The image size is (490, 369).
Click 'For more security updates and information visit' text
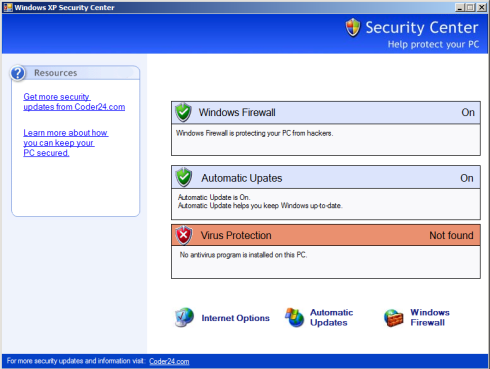pyautogui.click(x=76, y=361)
